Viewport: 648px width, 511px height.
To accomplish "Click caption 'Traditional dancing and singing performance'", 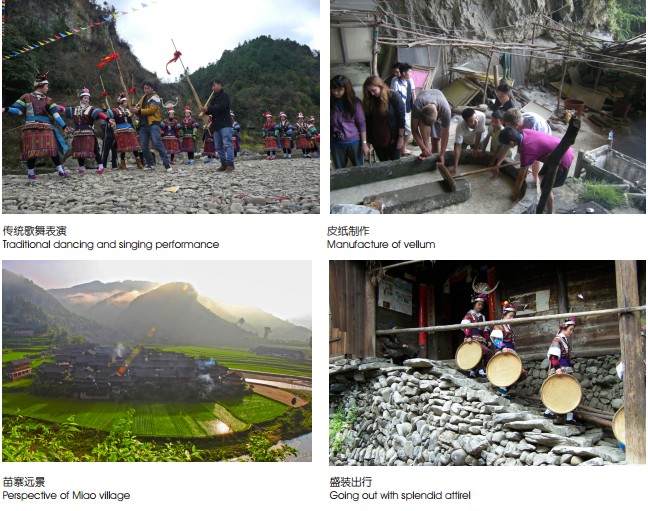I will [x=111, y=244].
